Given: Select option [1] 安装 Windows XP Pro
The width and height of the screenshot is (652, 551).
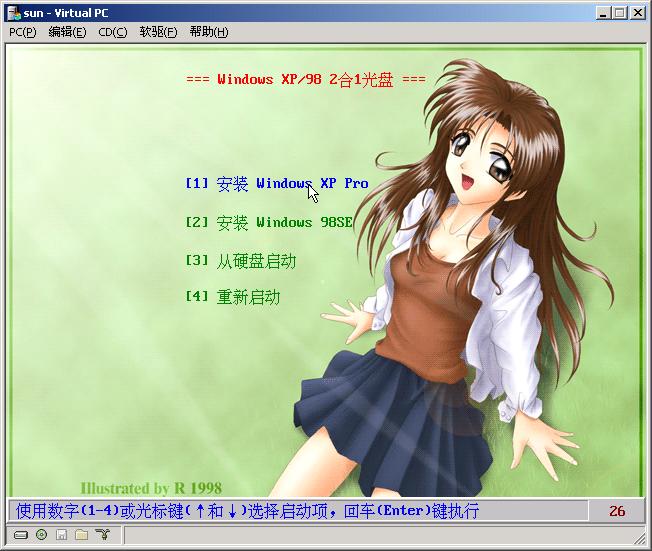Looking at the screenshot, I should pos(277,183).
